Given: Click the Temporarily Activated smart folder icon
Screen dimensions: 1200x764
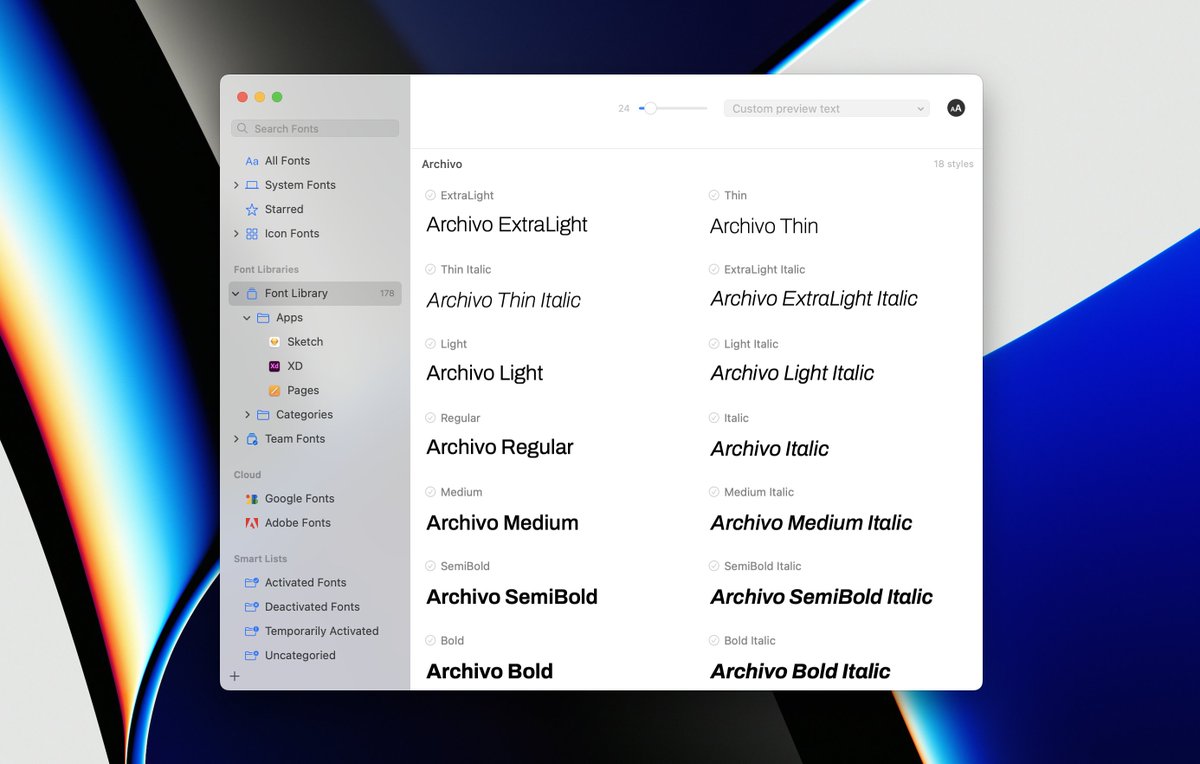Looking at the screenshot, I should coord(252,631).
